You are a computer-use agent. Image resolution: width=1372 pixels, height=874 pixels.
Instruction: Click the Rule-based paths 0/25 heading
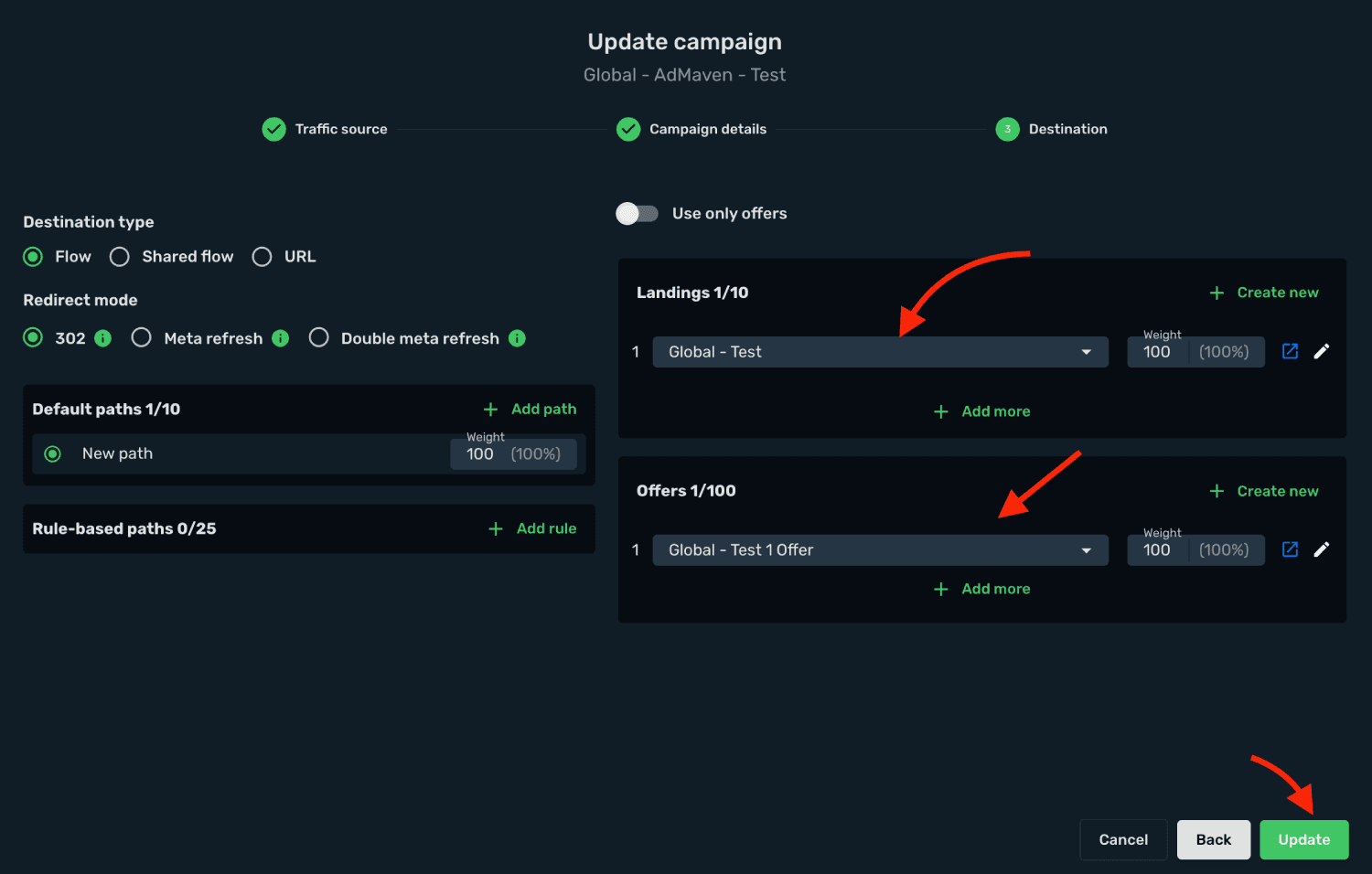pos(124,528)
